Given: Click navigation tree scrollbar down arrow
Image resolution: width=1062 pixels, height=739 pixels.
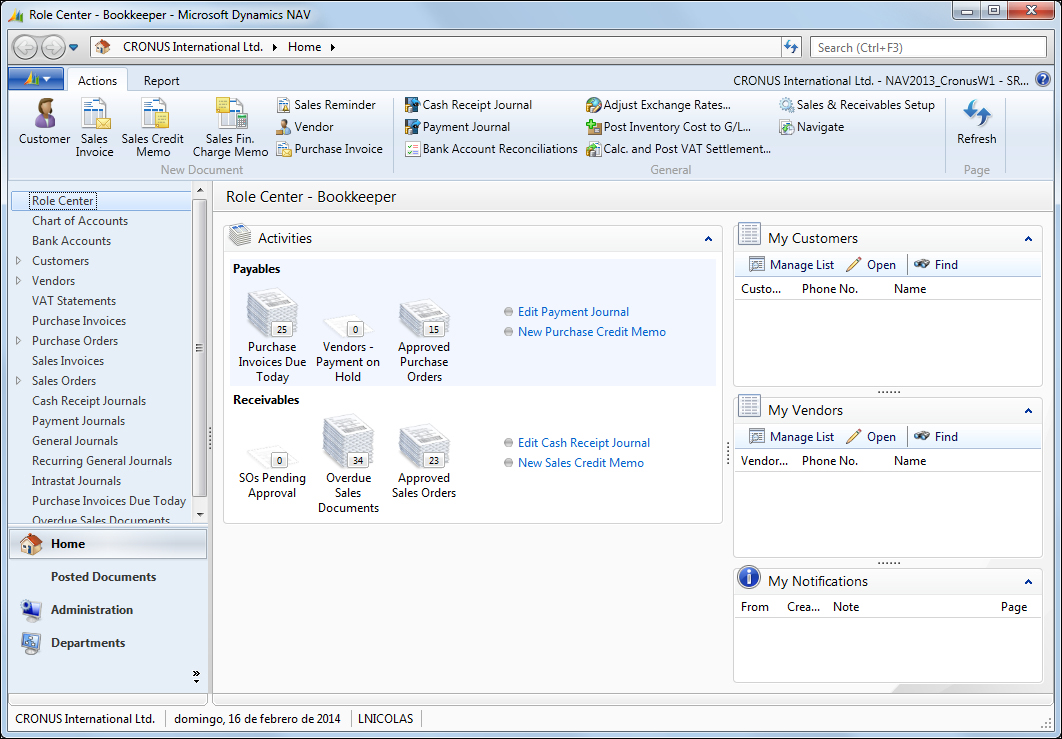Looking at the screenshot, I should coord(200,515).
